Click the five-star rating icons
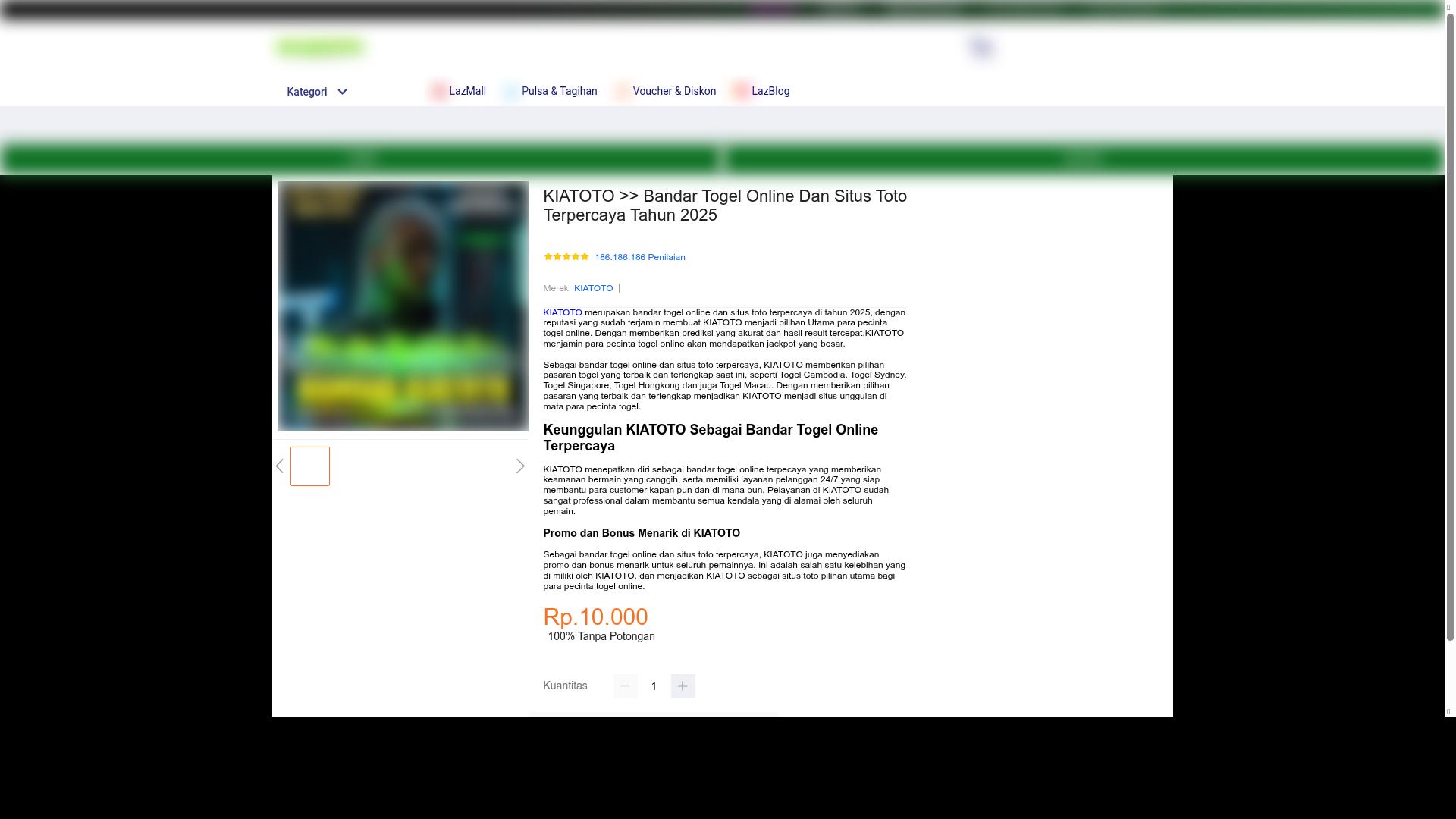This screenshot has width=1456, height=819. pyautogui.click(x=566, y=257)
